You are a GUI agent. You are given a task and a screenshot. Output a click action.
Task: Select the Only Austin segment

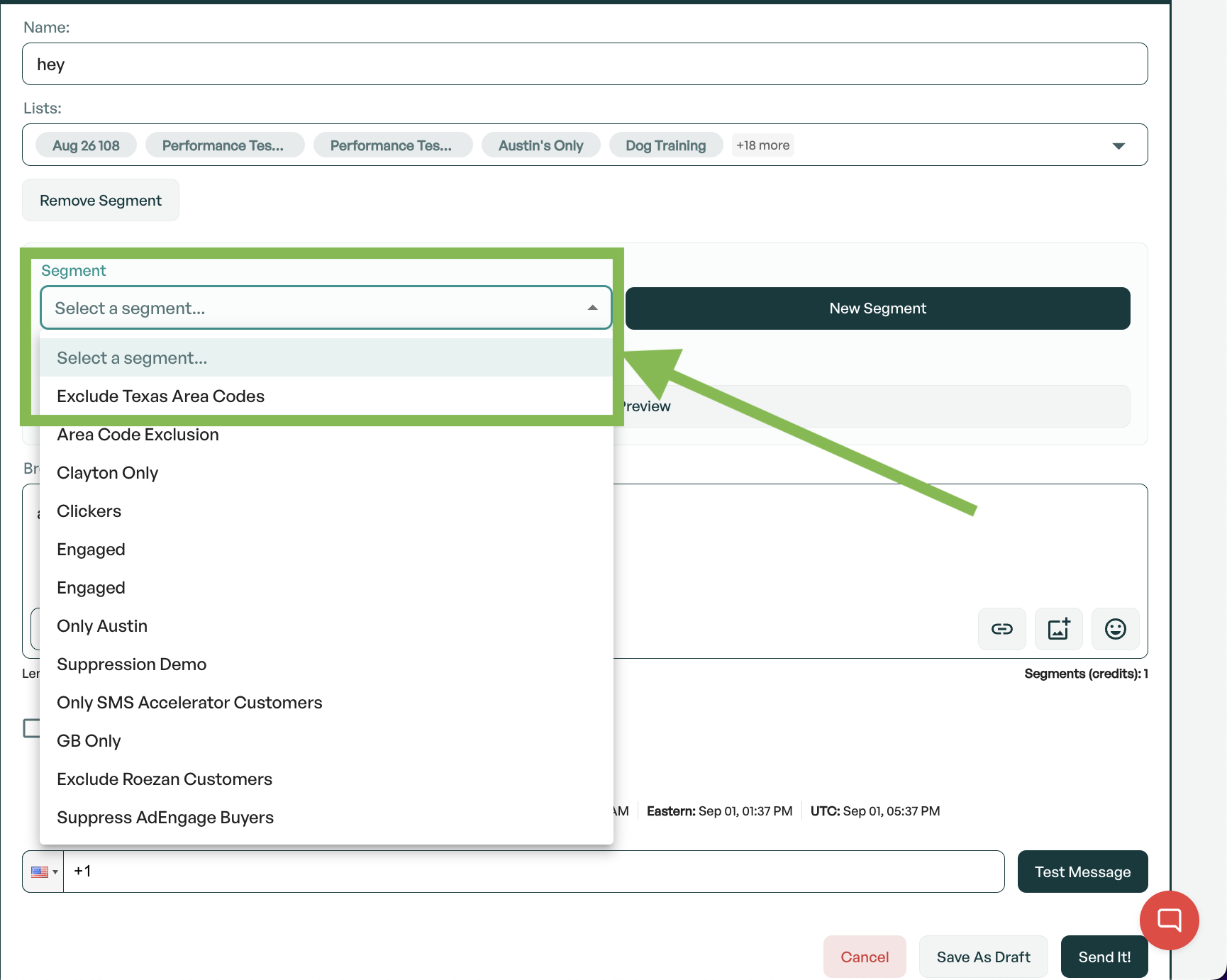click(326, 625)
